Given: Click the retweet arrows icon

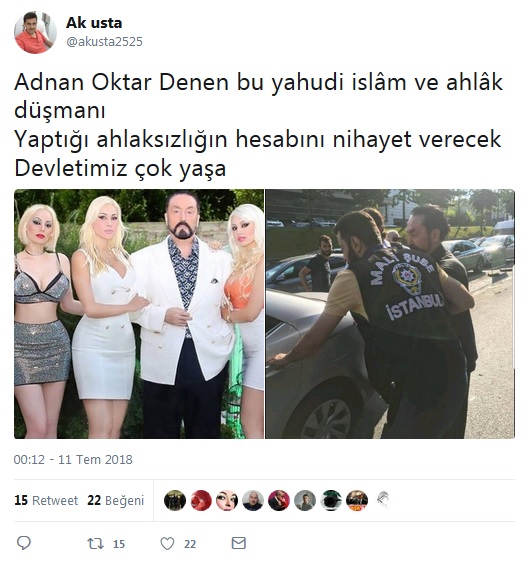Looking at the screenshot, I should [95, 543].
